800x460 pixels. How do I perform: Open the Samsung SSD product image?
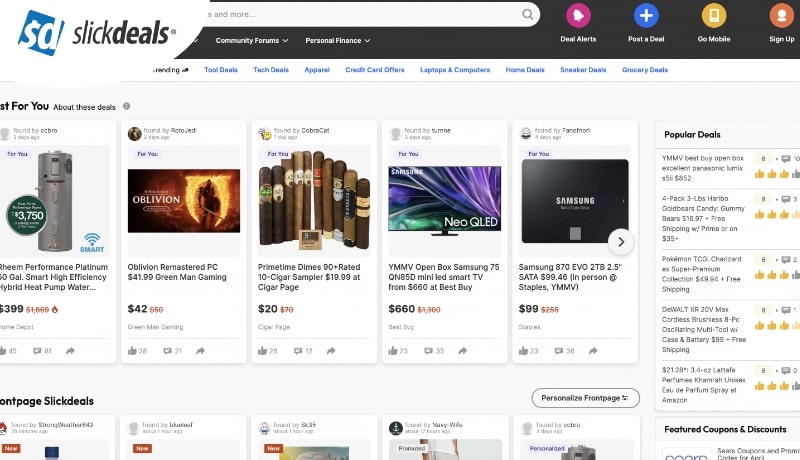[575, 200]
